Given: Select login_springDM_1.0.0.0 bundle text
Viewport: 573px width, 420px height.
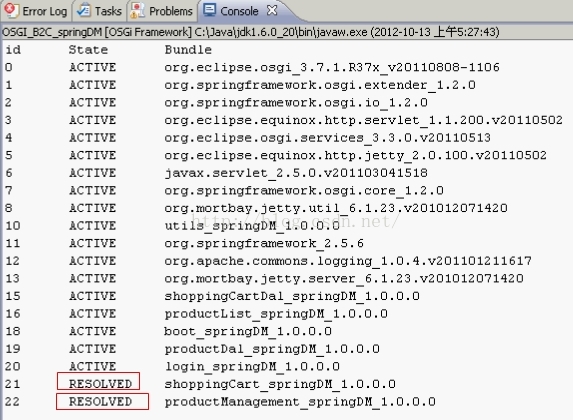Looking at the screenshot, I should pos(252,366).
